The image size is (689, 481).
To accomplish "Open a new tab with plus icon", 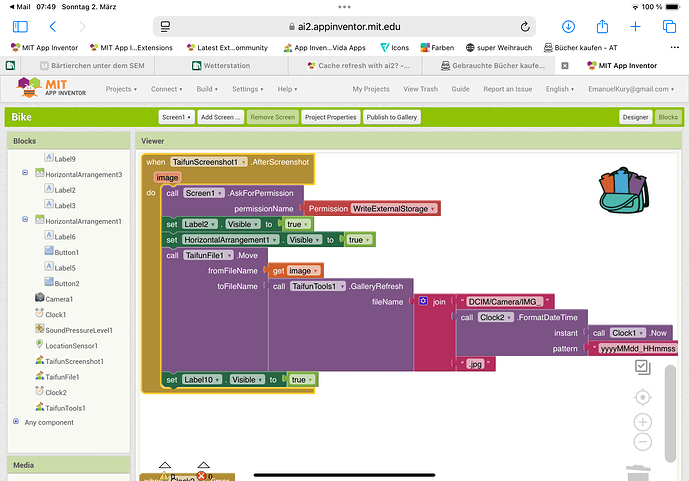I will 635,27.
